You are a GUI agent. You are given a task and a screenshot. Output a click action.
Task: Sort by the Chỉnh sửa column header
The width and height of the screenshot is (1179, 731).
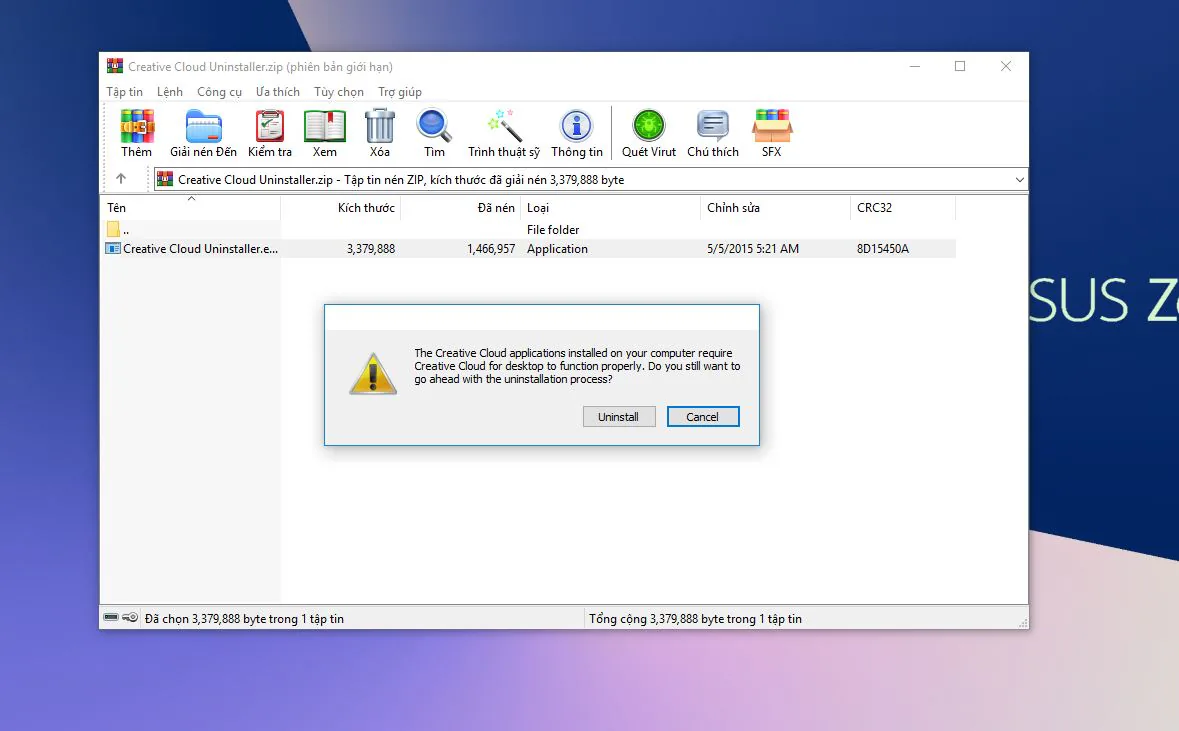tap(776, 208)
